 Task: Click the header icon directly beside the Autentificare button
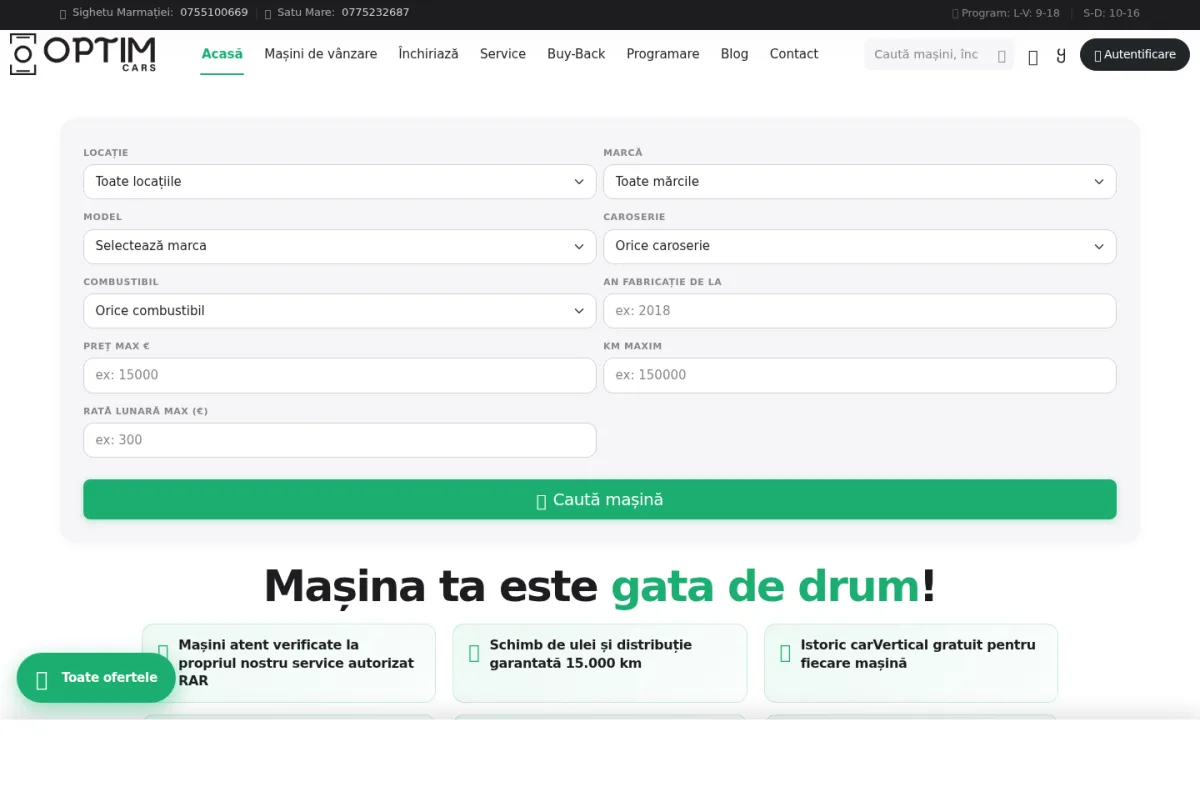(x=1061, y=55)
